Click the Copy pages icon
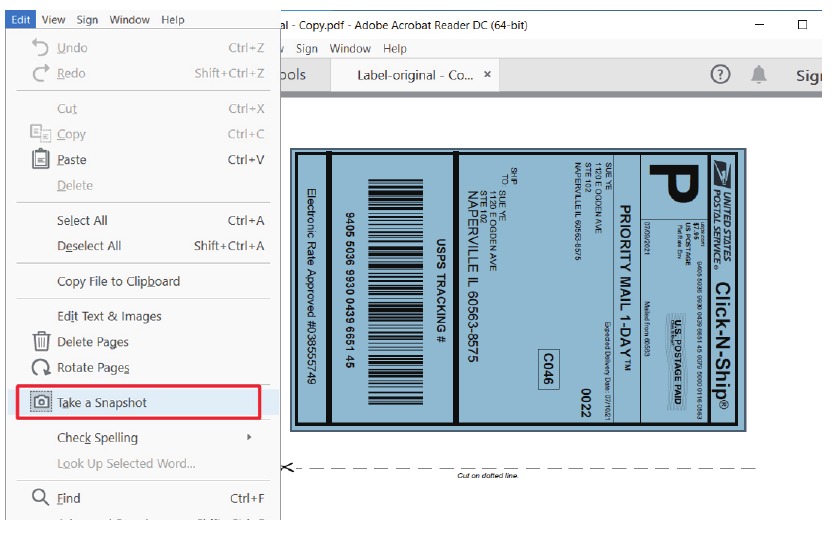This screenshot has height=538, width=834. 40,133
